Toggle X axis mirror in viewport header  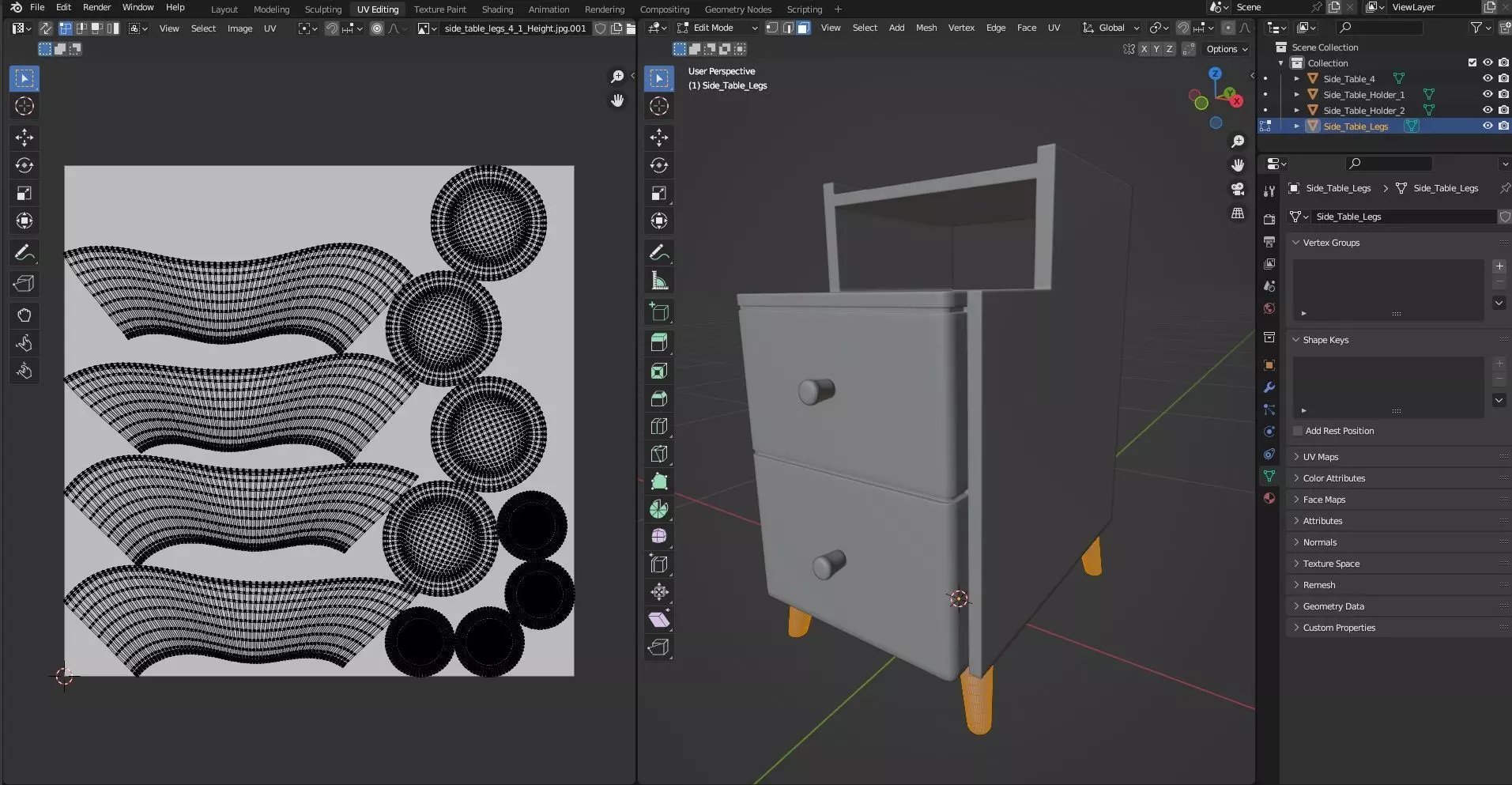pyautogui.click(x=1144, y=49)
